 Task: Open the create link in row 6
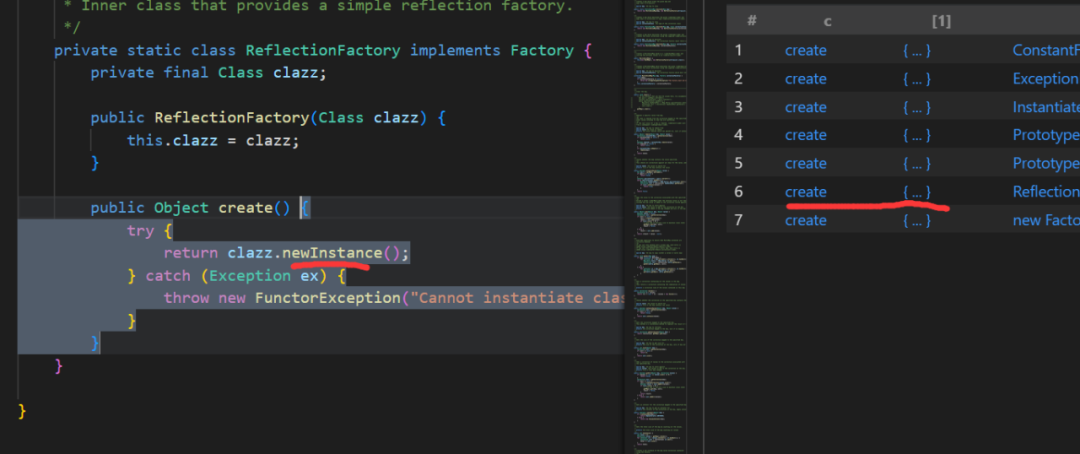tap(805, 192)
